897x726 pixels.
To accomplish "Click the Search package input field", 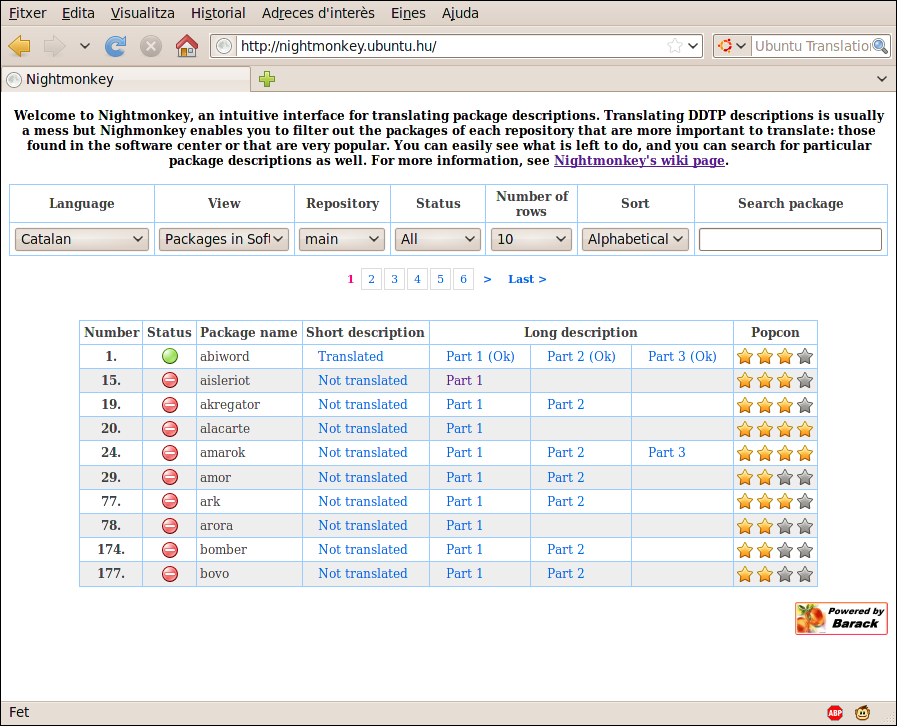I will (x=790, y=239).
